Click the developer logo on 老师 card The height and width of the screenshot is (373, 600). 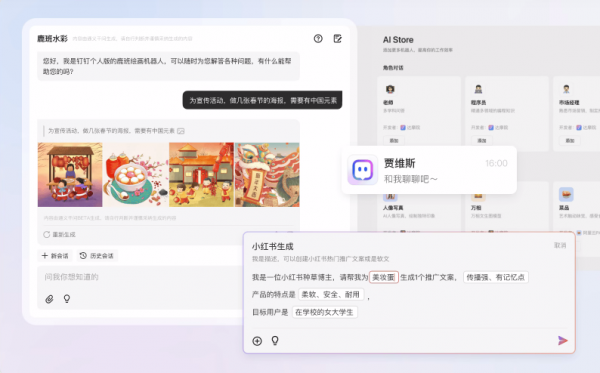tap(403, 127)
